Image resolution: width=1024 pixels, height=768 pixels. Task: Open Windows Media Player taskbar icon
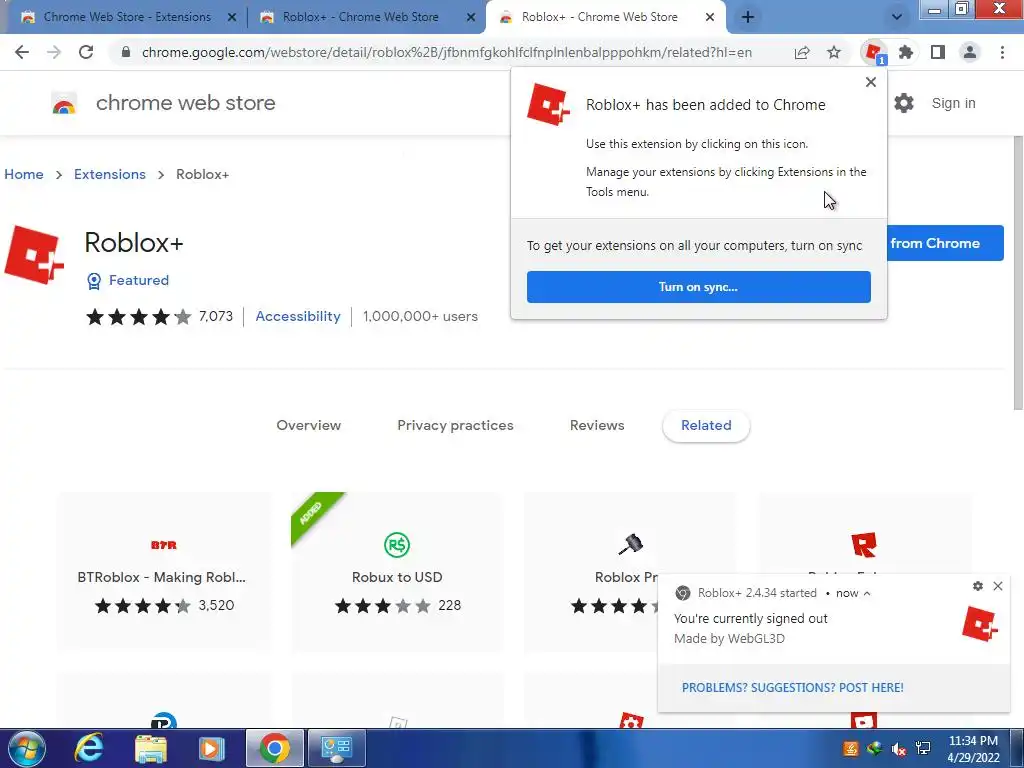(212, 749)
